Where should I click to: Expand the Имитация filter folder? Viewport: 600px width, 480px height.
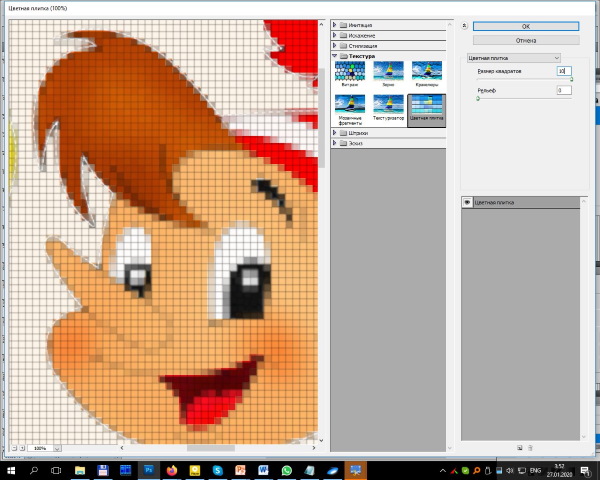point(334,25)
